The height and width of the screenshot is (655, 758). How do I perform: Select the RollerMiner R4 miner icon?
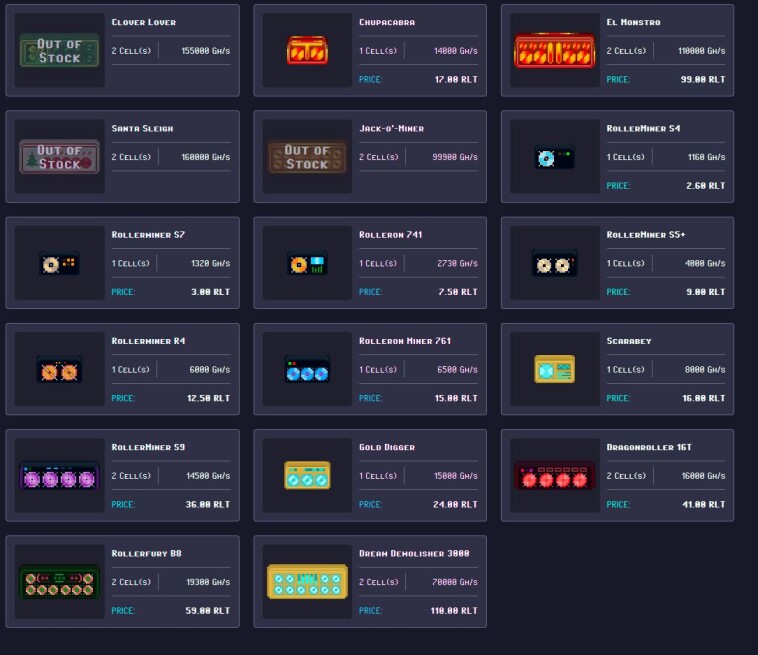click(59, 370)
